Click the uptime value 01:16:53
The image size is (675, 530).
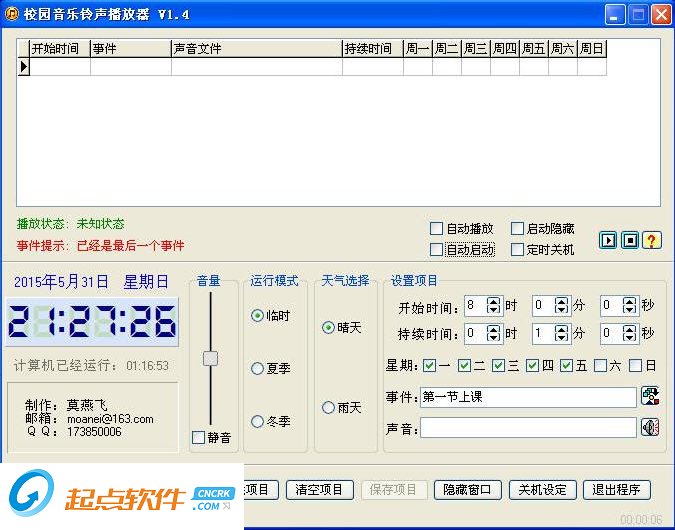pos(147,366)
